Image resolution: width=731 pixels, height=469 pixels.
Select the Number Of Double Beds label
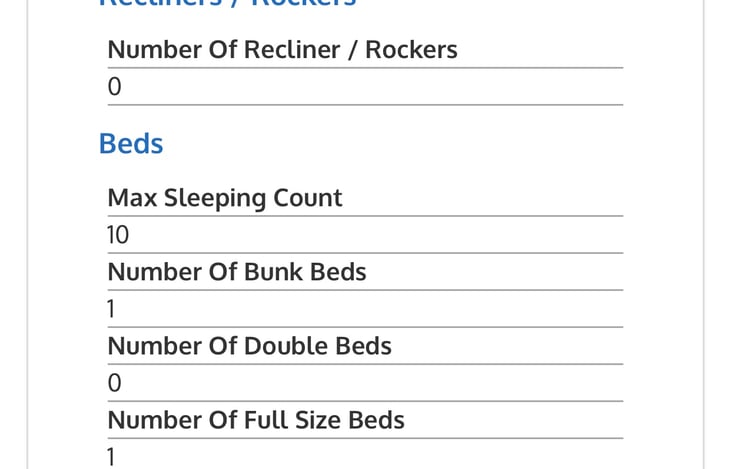click(x=249, y=346)
